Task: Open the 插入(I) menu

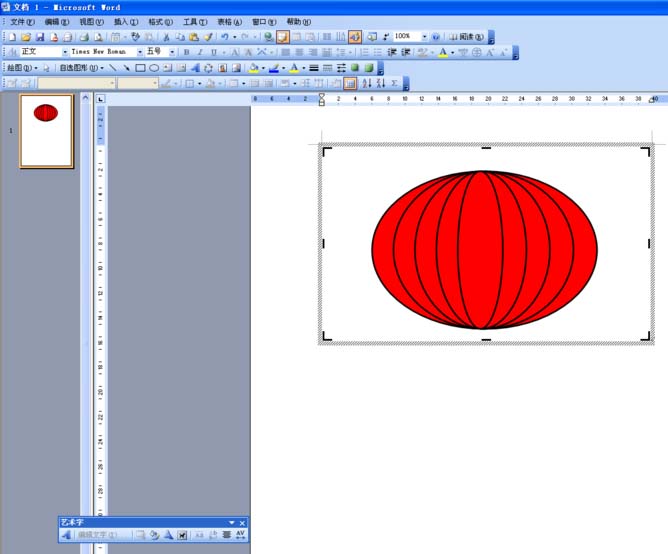Action: pos(126,21)
